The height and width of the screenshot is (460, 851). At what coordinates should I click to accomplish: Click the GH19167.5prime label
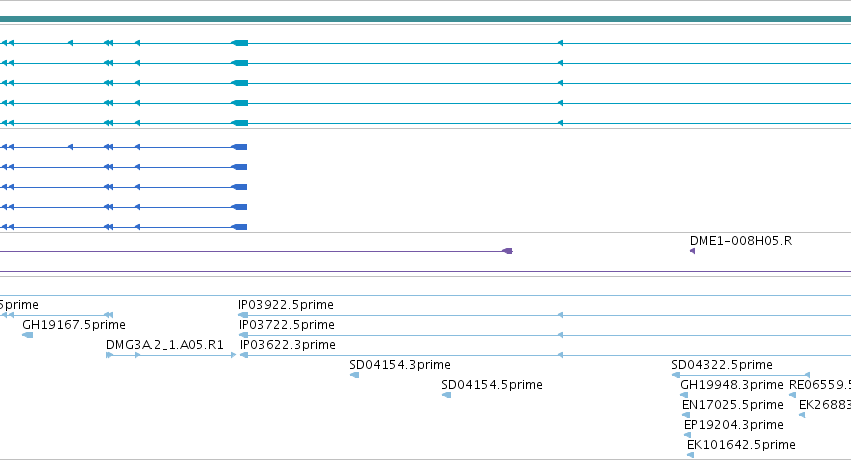[x=74, y=325]
